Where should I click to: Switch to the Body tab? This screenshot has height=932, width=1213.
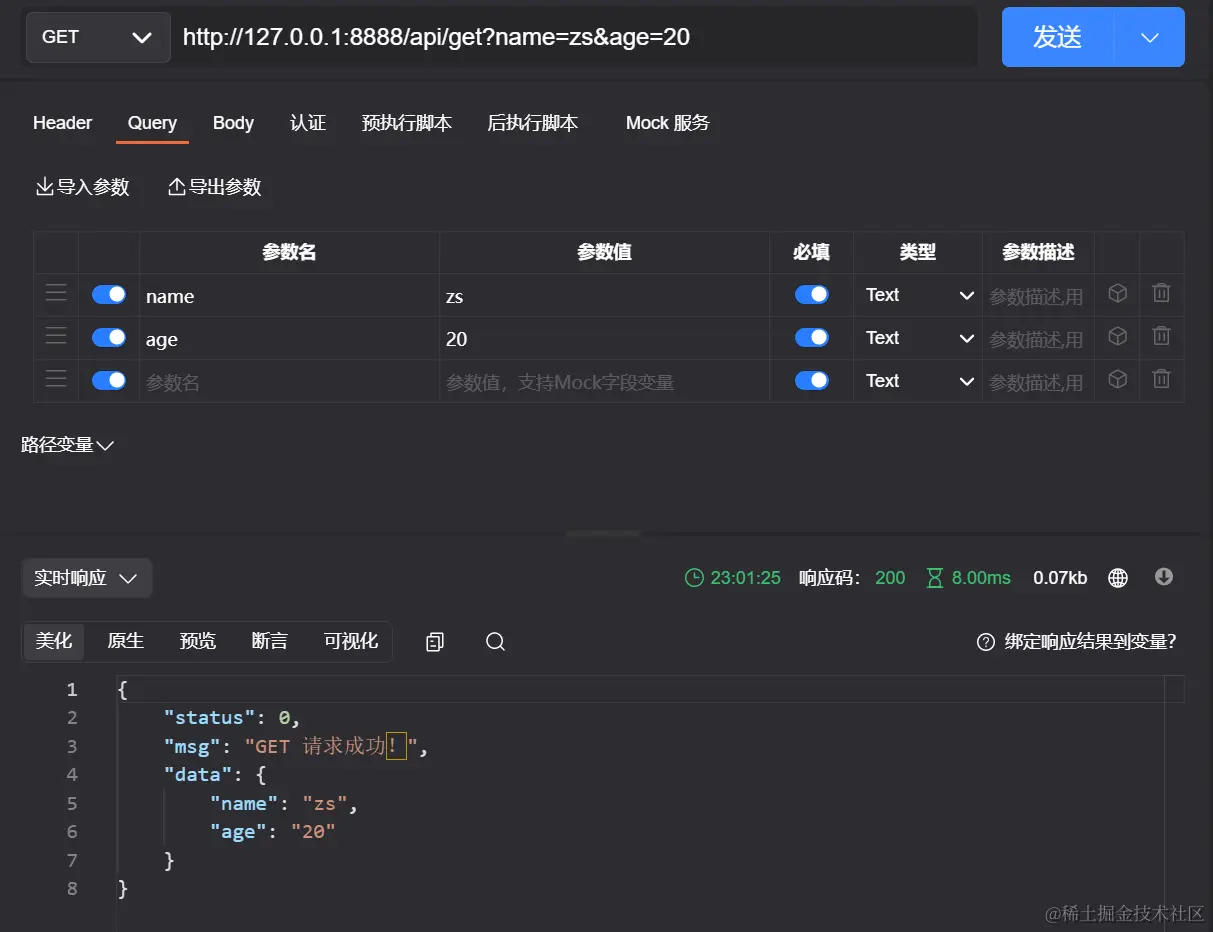(x=233, y=122)
